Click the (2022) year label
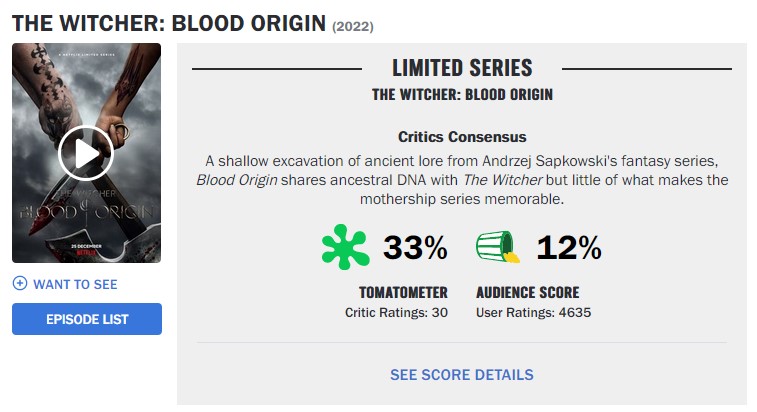Screen dimensions: 757x412 coord(353,26)
